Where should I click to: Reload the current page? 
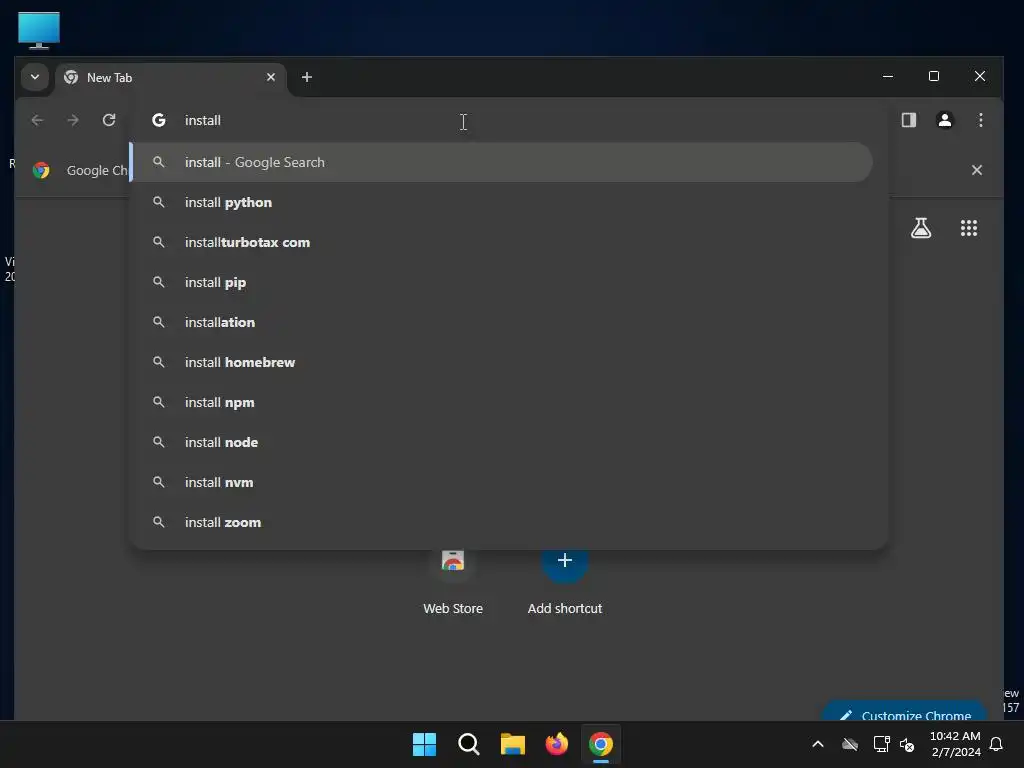tap(109, 120)
